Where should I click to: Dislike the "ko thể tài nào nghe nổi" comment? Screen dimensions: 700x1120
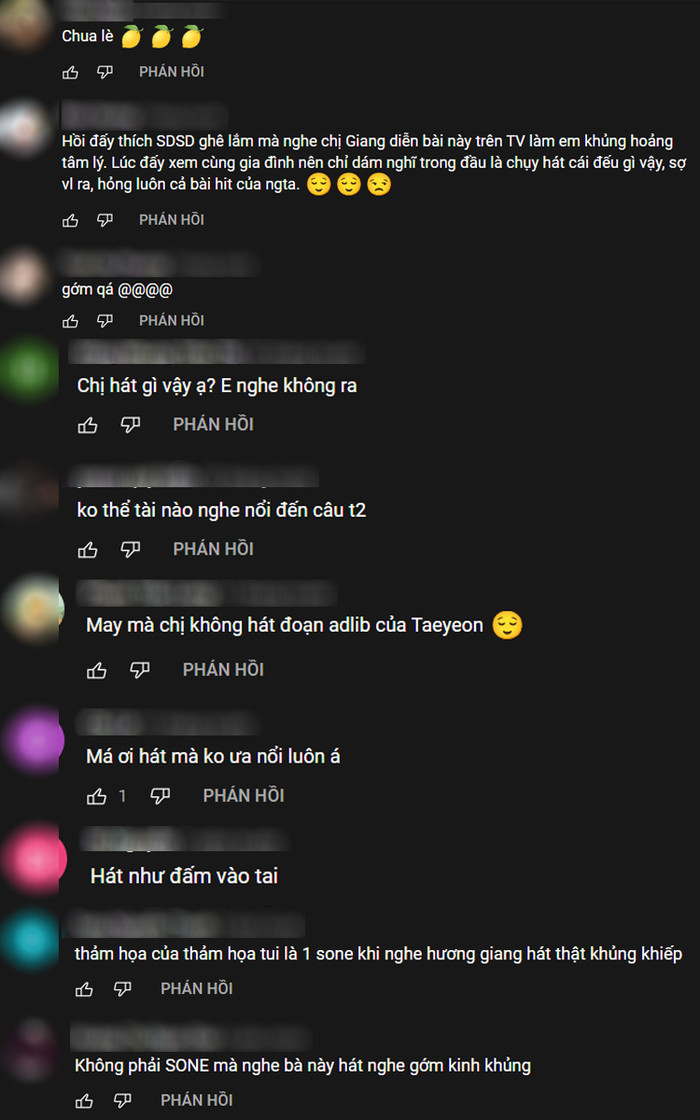point(130,549)
